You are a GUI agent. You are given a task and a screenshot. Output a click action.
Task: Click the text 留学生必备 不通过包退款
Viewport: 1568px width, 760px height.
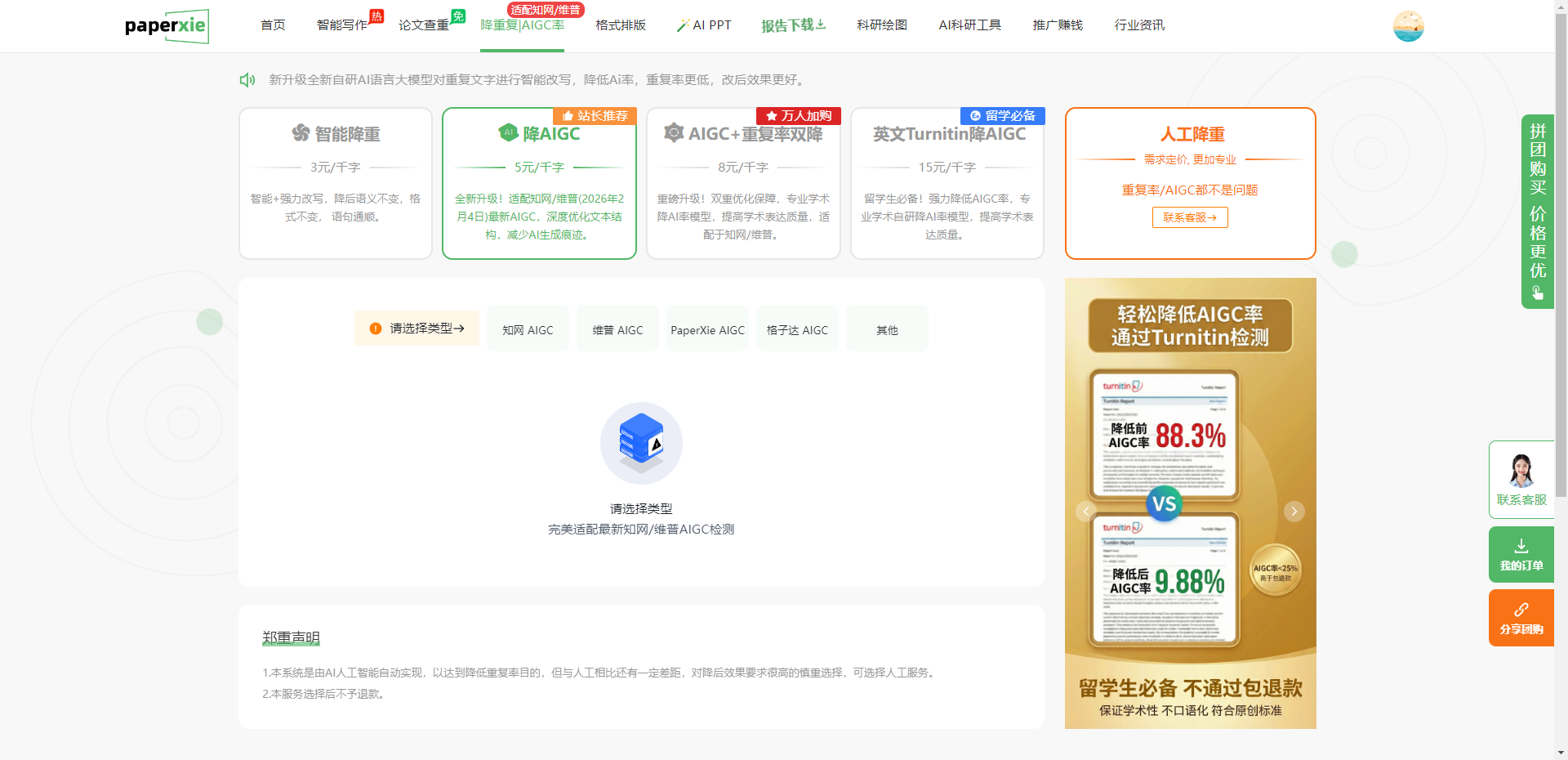(x=1191, y=688)
